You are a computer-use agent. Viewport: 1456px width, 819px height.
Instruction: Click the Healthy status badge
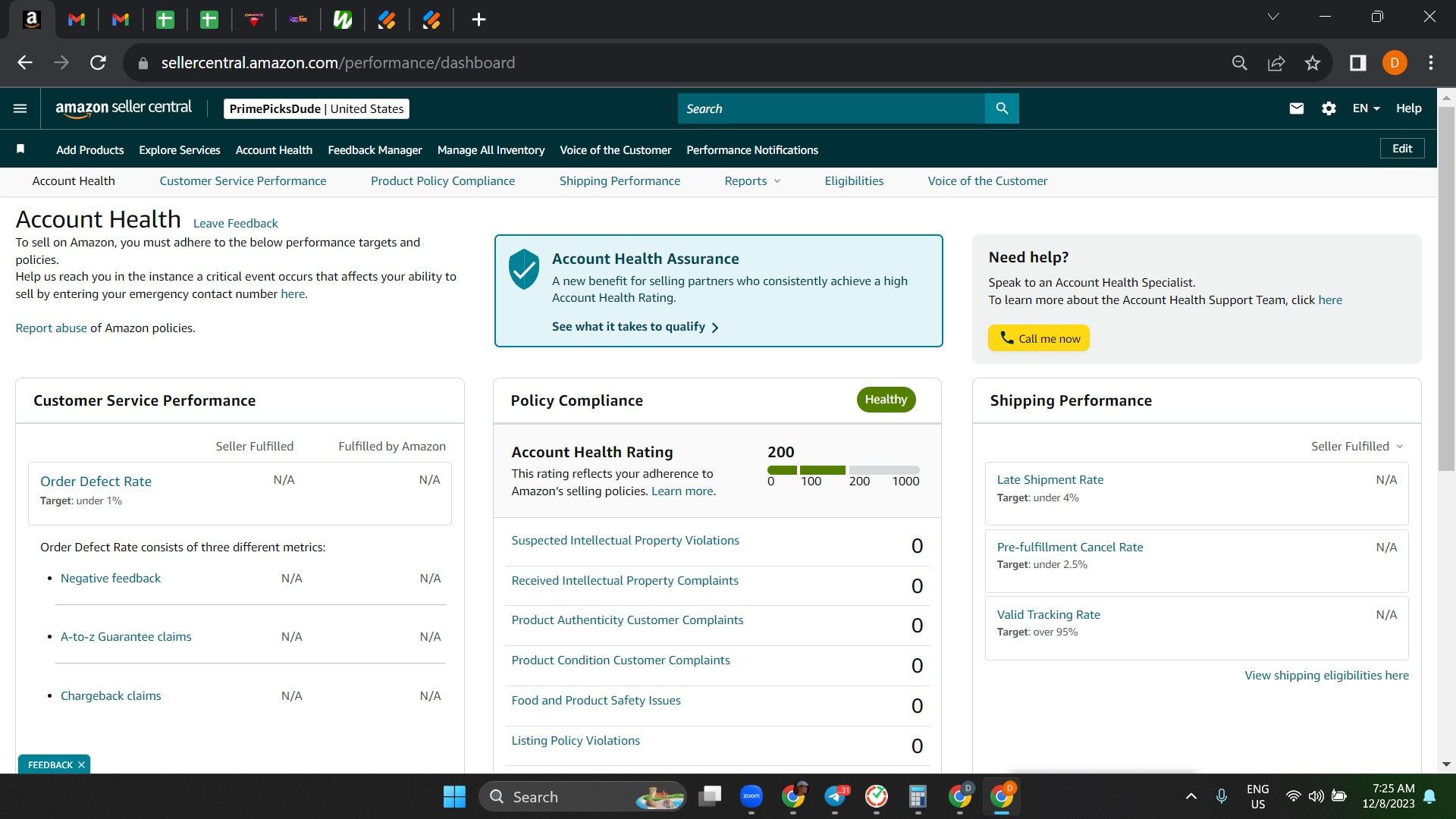pyautogui.click(x=886, y=400)
